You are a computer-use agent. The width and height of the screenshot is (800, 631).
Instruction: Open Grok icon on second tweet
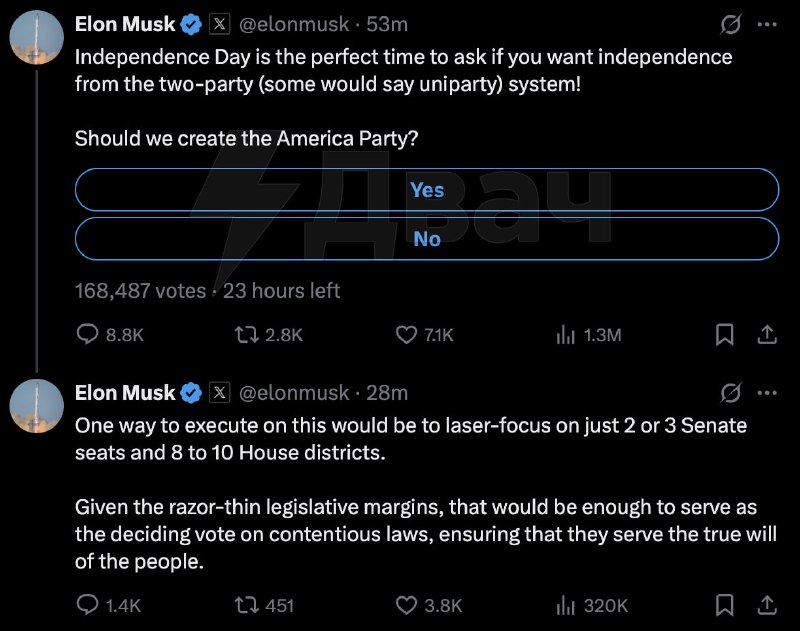point(730,393)
